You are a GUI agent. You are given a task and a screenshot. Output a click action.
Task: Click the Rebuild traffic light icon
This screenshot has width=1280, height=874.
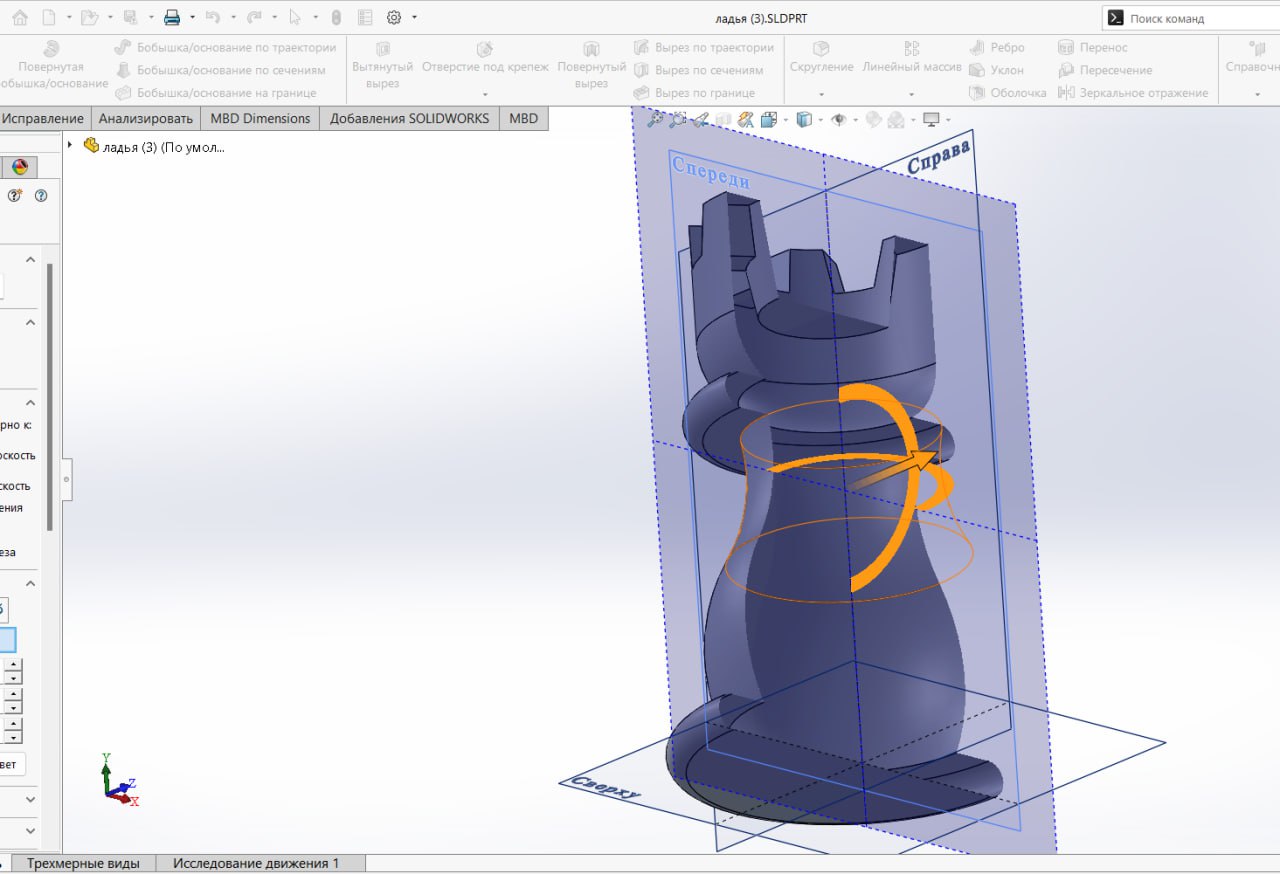pos(336,17)
